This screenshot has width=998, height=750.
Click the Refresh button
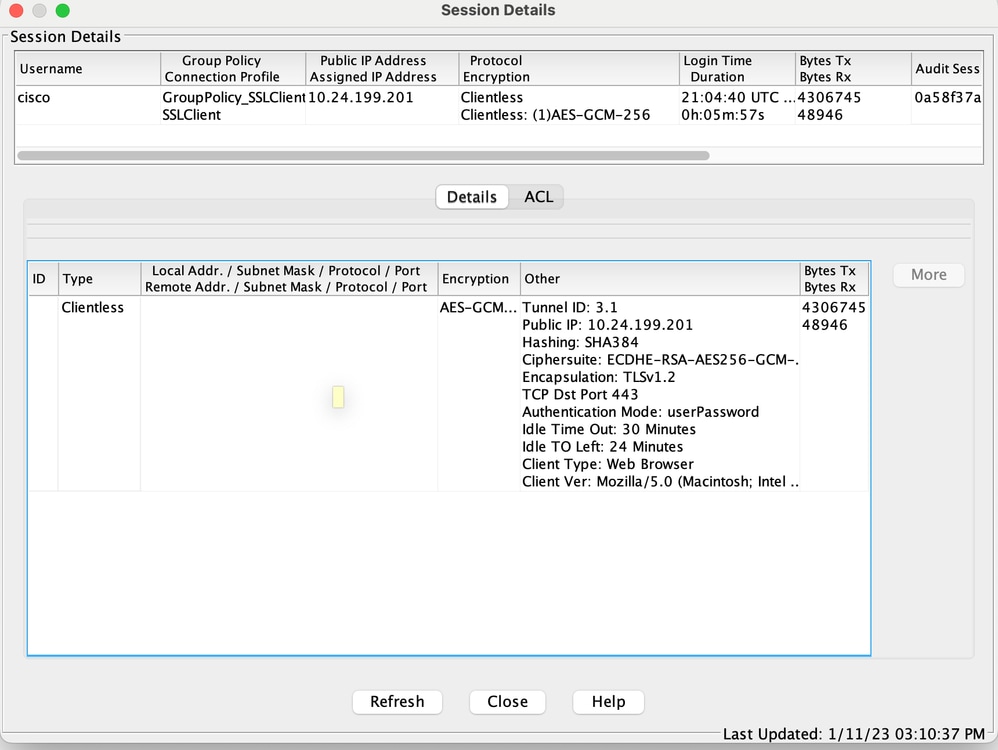(x=397, y=702)
